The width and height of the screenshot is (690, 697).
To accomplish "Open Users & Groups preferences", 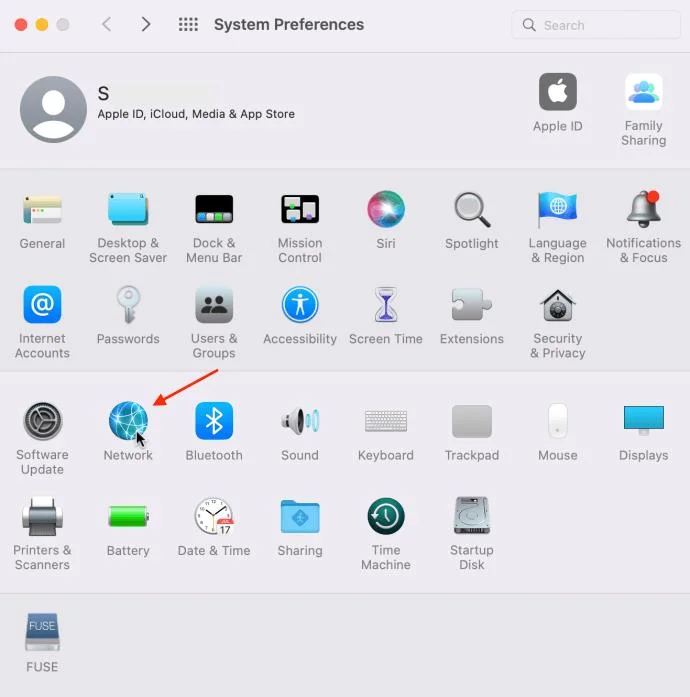I will coord(214,304).
